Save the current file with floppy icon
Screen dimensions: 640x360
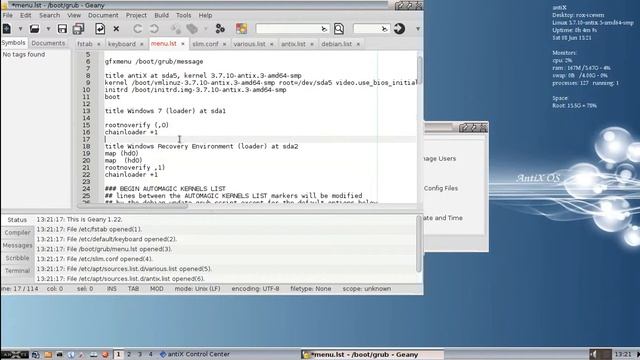point(62,29)
